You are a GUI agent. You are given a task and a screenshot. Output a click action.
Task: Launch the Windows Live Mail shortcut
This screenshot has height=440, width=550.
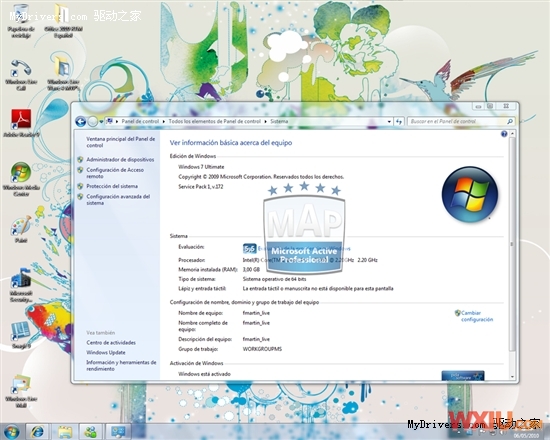point(21,391)
